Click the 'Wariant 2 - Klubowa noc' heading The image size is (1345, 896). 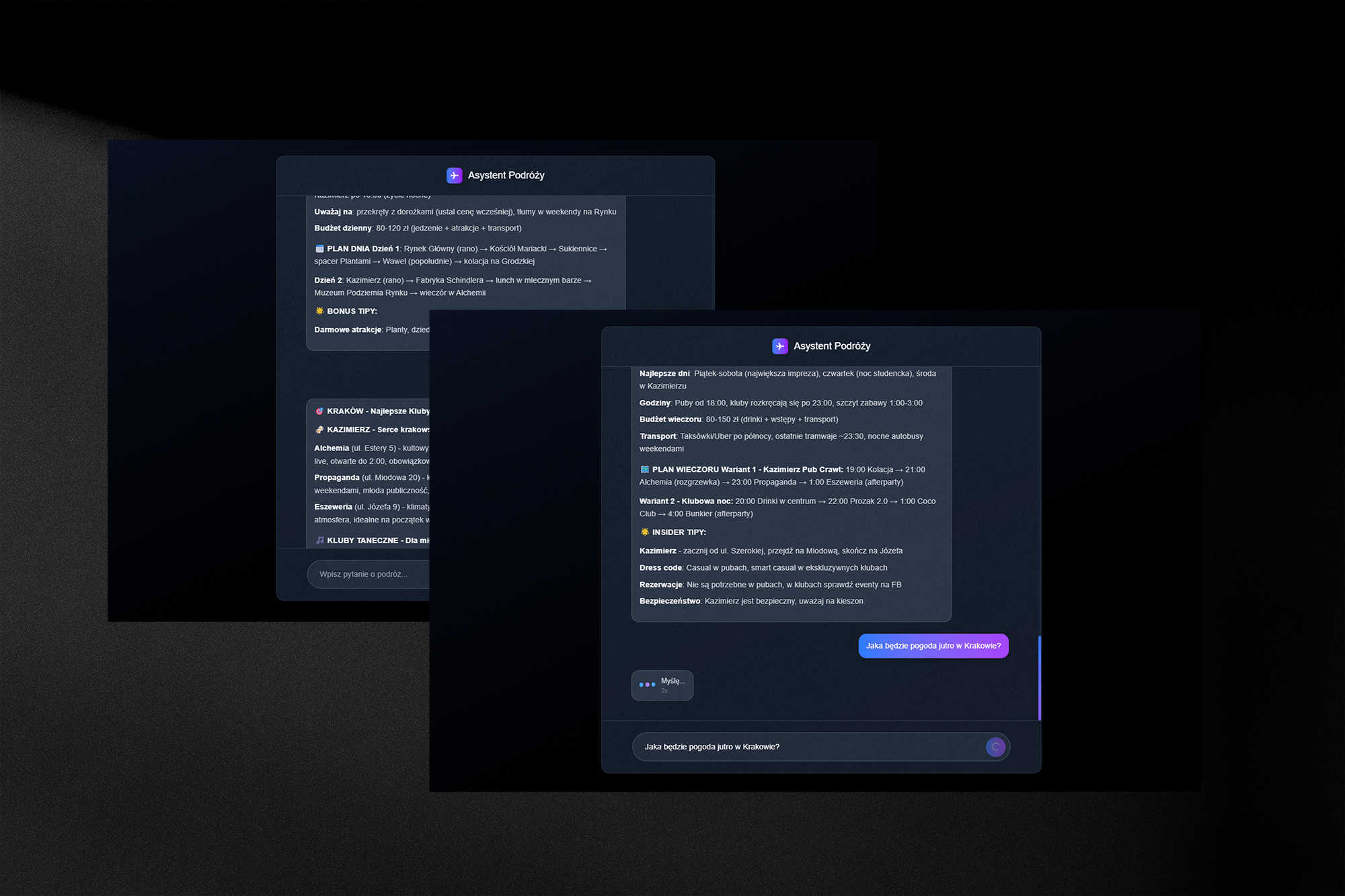[x=686, y=501]
